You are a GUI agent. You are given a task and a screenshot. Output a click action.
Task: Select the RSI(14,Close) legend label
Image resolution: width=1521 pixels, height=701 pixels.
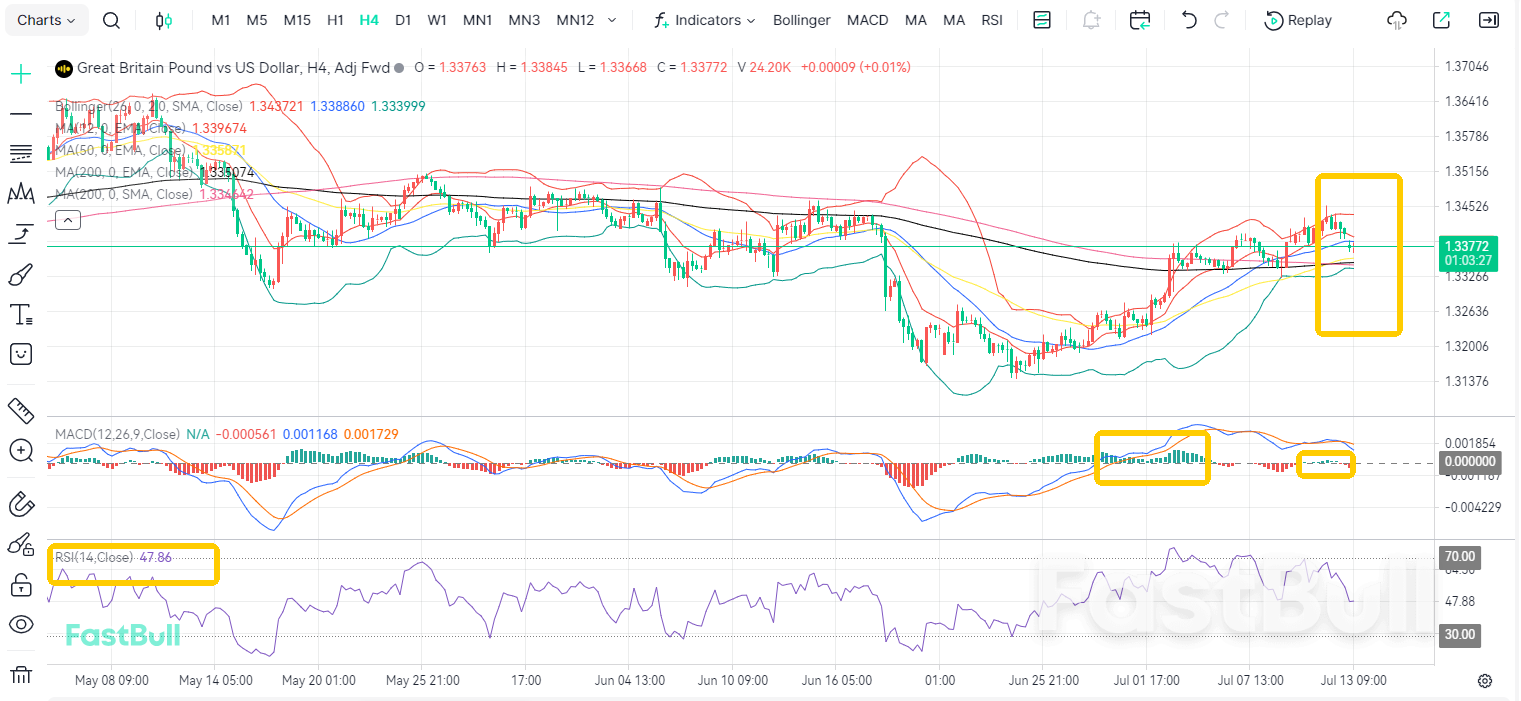coord(93,557)
